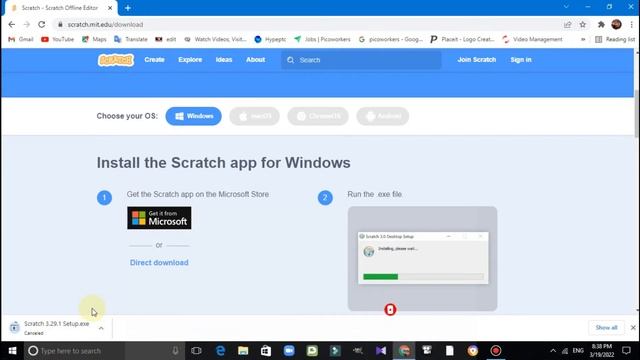Click the red record icon in the taskbar
Image resolution: width=640 pixels, height=360 pixels.
pos(496,351)
